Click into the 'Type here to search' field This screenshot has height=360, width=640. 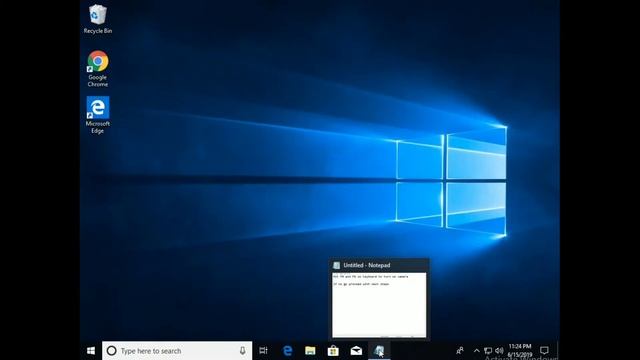point(177,351)
